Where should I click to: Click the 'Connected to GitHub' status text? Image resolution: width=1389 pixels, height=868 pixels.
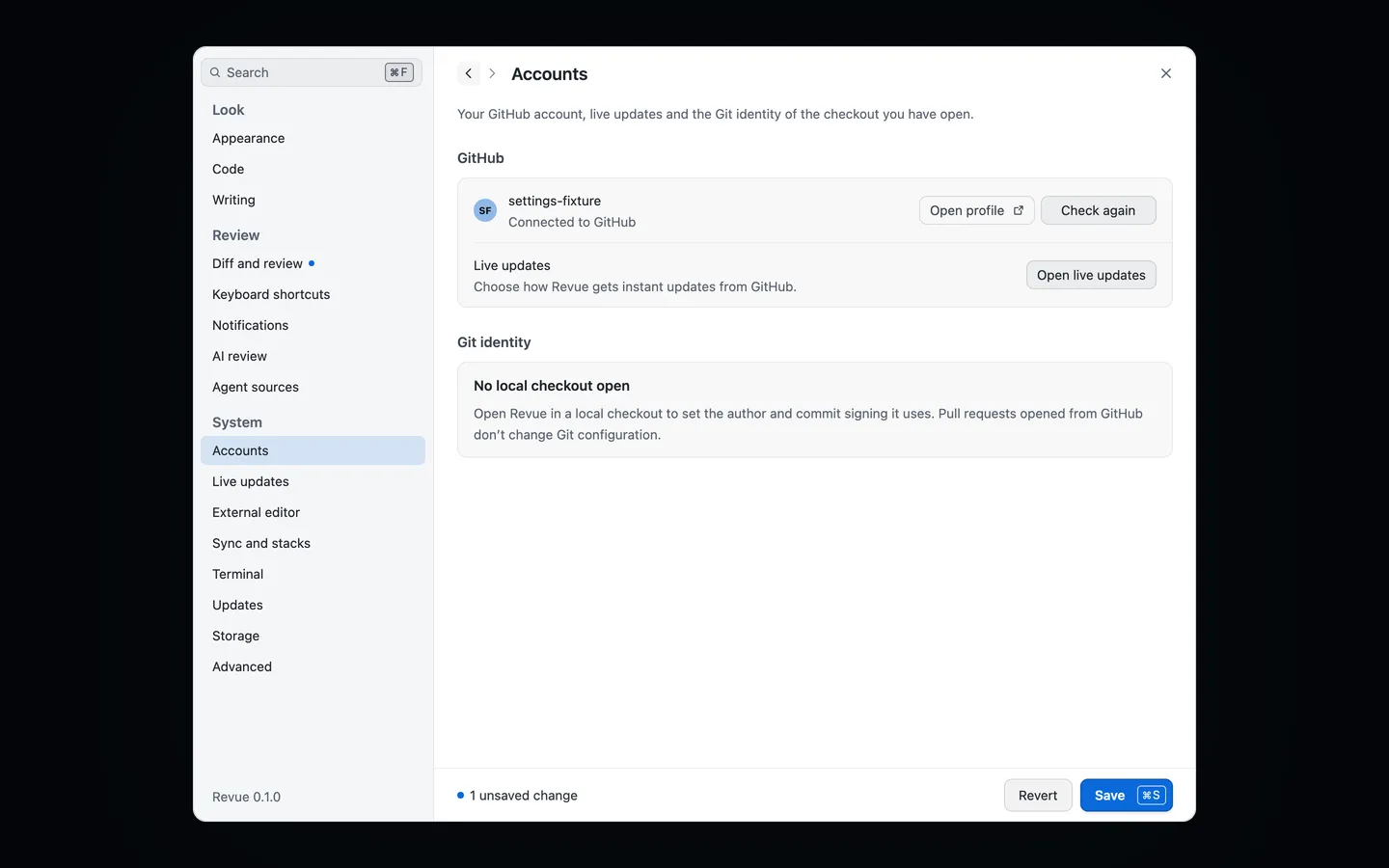572,222
